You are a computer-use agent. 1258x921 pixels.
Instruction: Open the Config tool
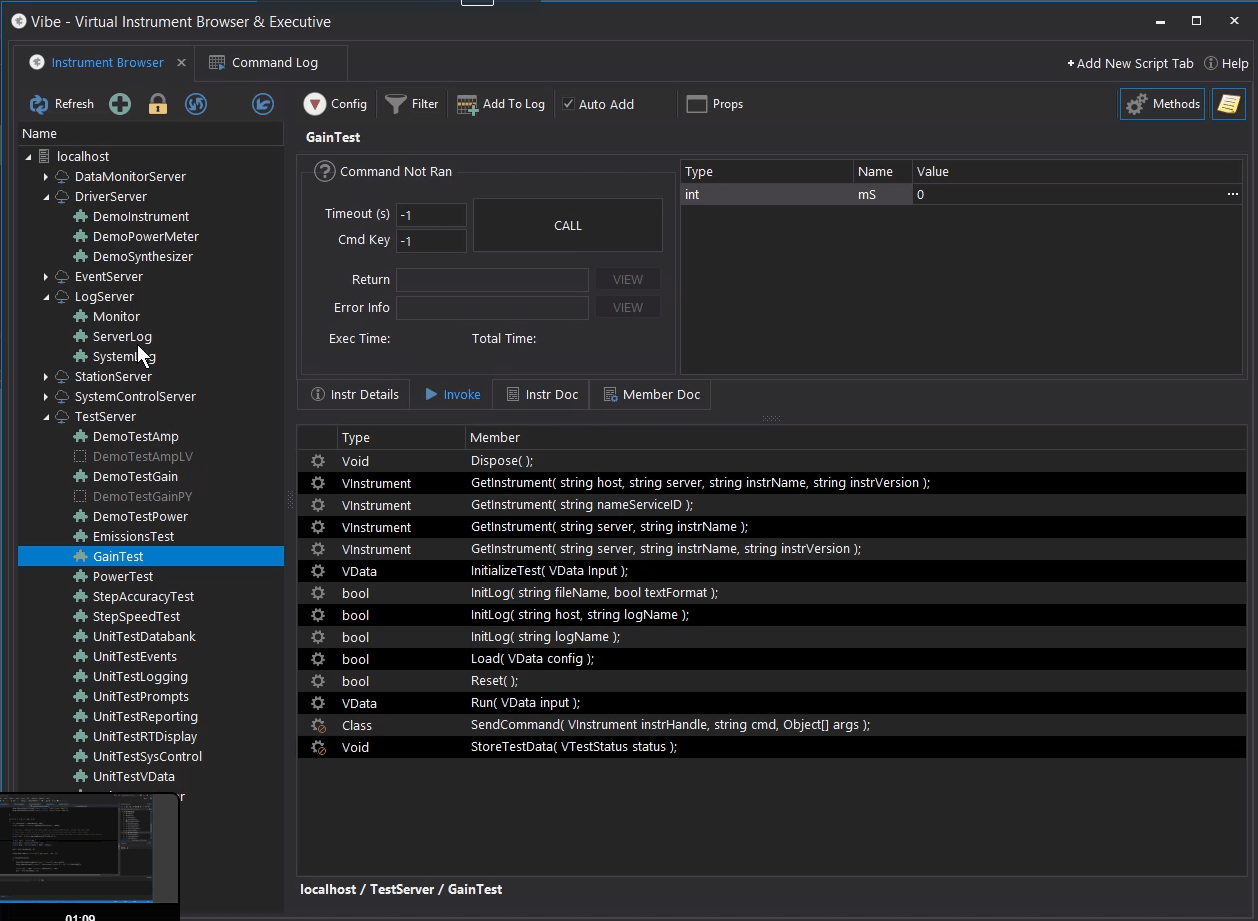pos(336,103)
